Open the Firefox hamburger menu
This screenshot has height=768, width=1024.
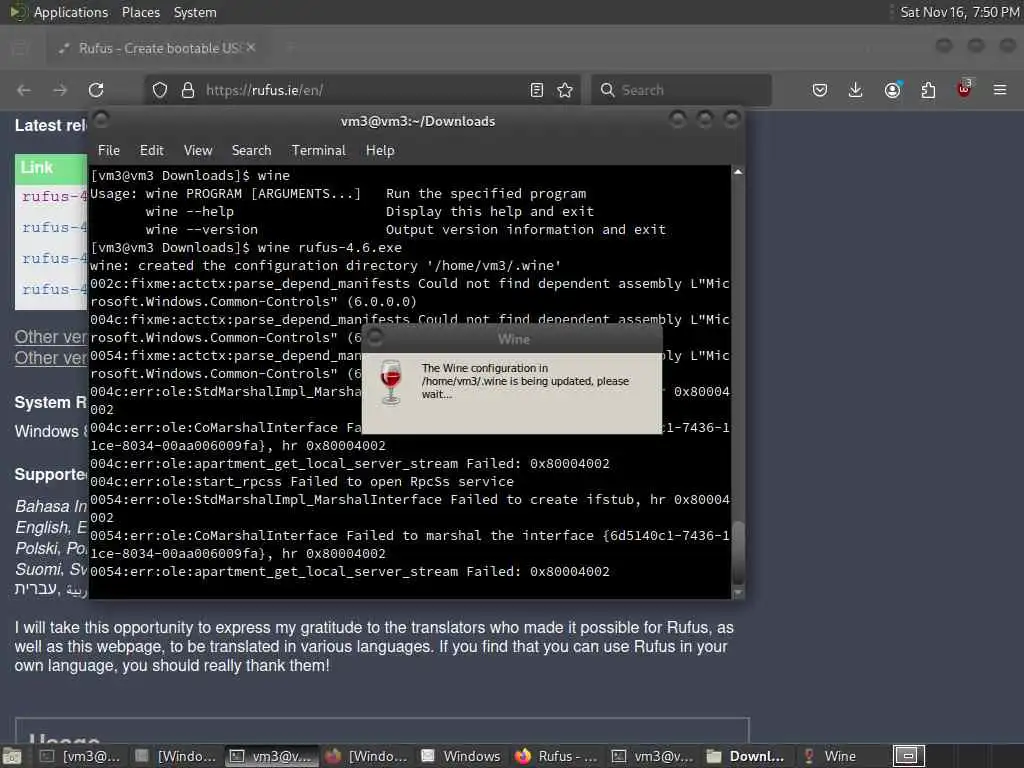[x=1000, y=90]
